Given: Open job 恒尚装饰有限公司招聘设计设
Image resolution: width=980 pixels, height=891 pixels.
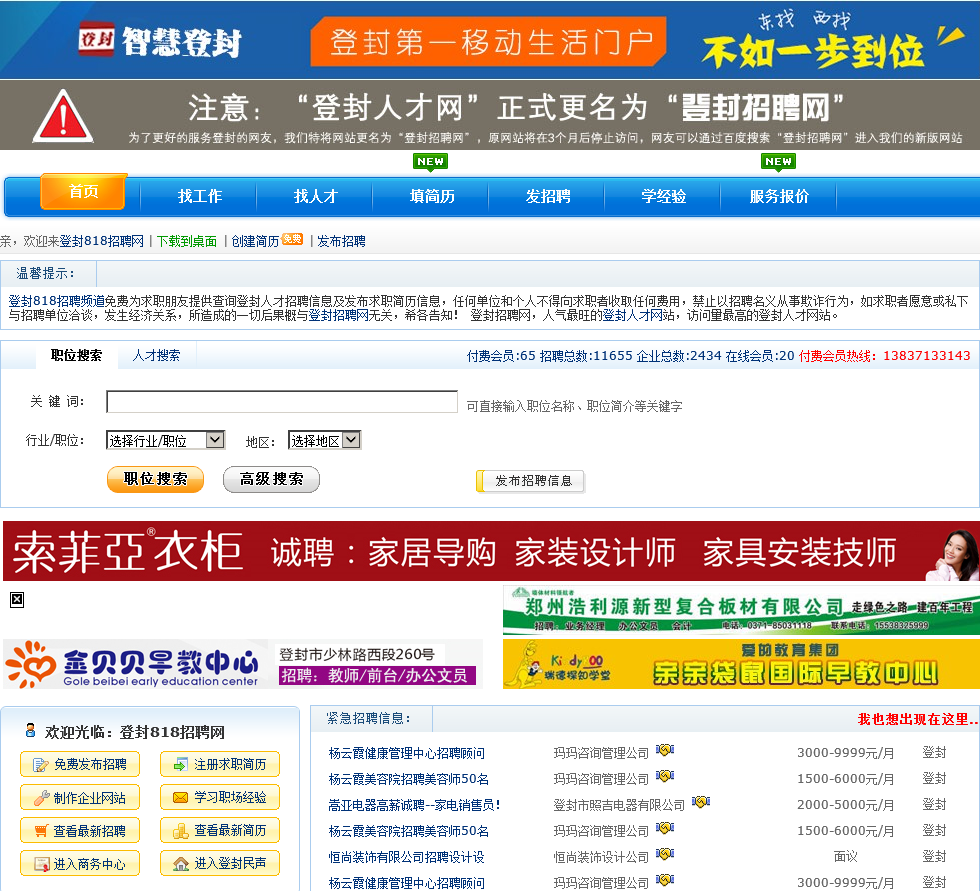Looking at the screenshot, I should 406,857.
